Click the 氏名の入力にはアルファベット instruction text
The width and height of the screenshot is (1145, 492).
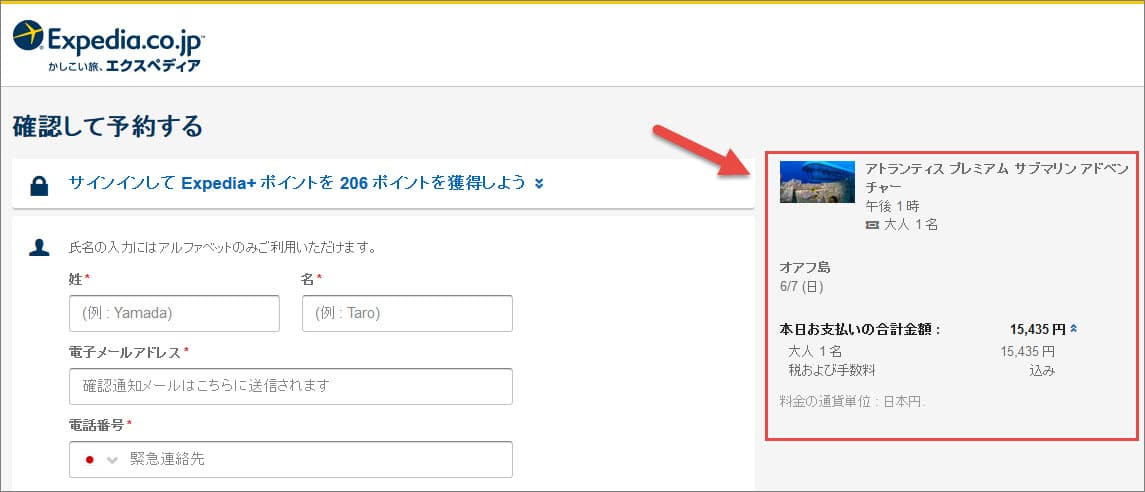coord(223,247)
